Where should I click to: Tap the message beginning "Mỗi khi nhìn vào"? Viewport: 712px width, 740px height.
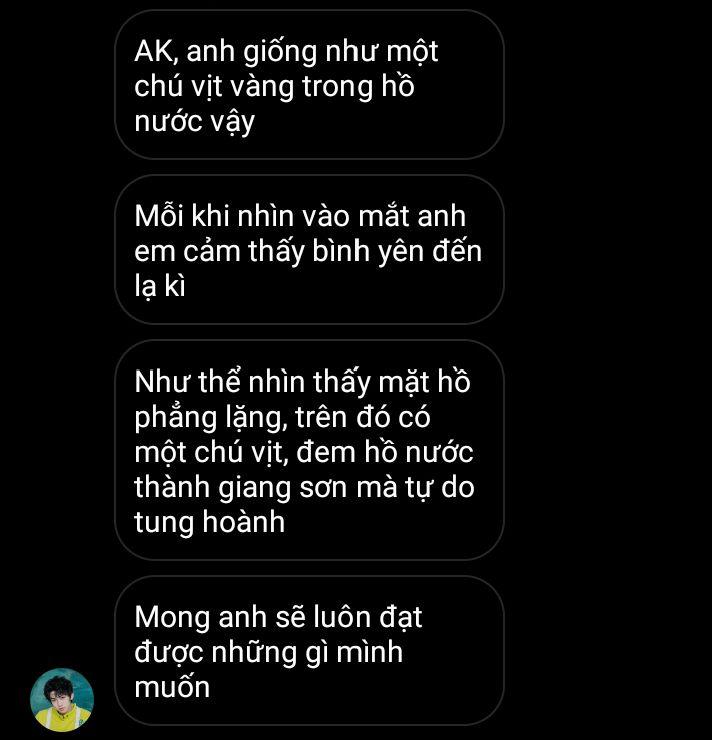[310, 250]
